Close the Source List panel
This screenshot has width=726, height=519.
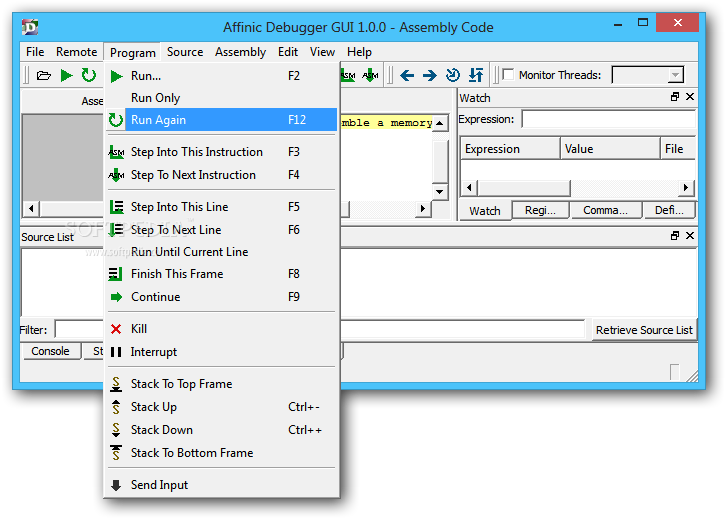(690, 236)
